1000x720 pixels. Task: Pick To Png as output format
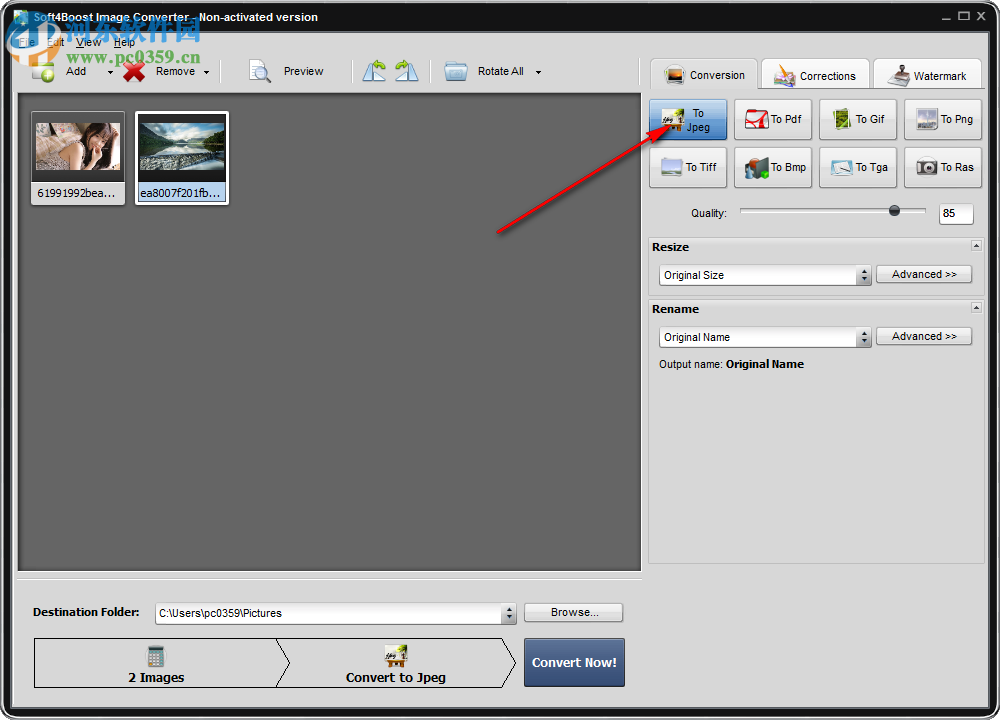tap(942, 119)
